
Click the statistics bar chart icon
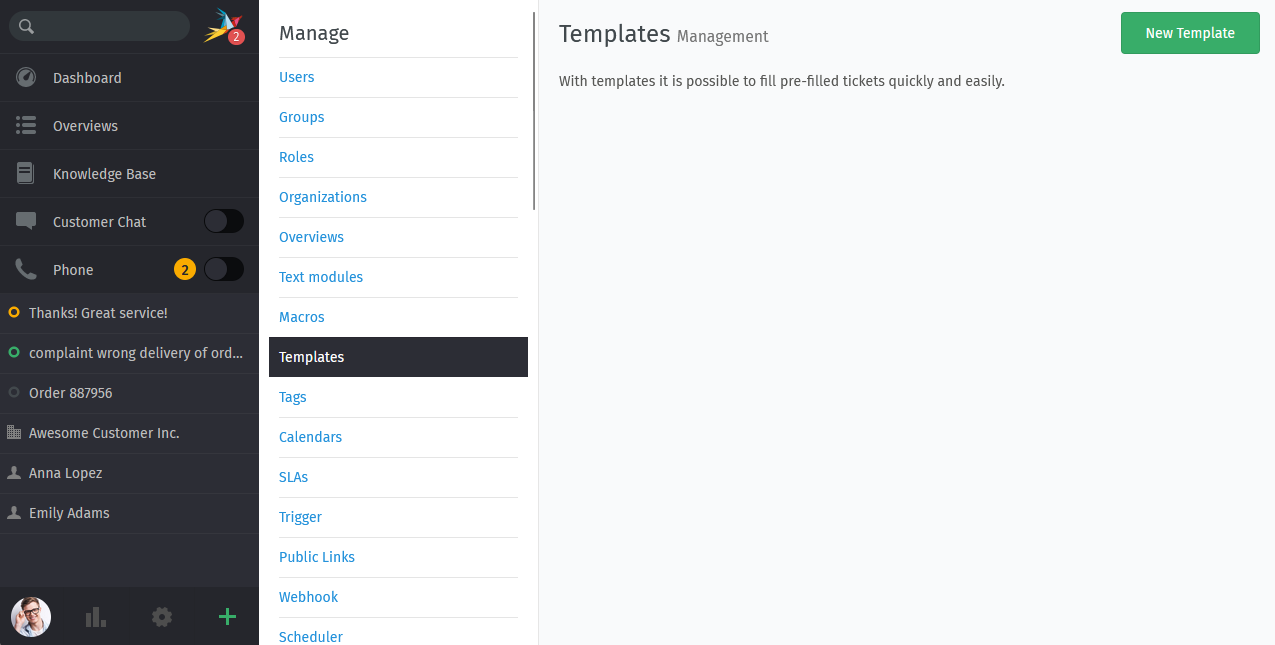(x=96, y=617)
